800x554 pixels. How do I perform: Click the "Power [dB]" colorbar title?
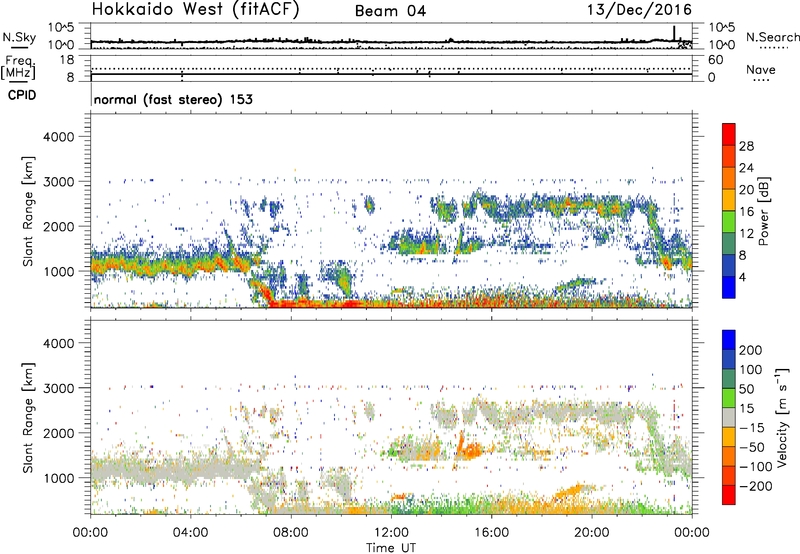click(764, 211)
